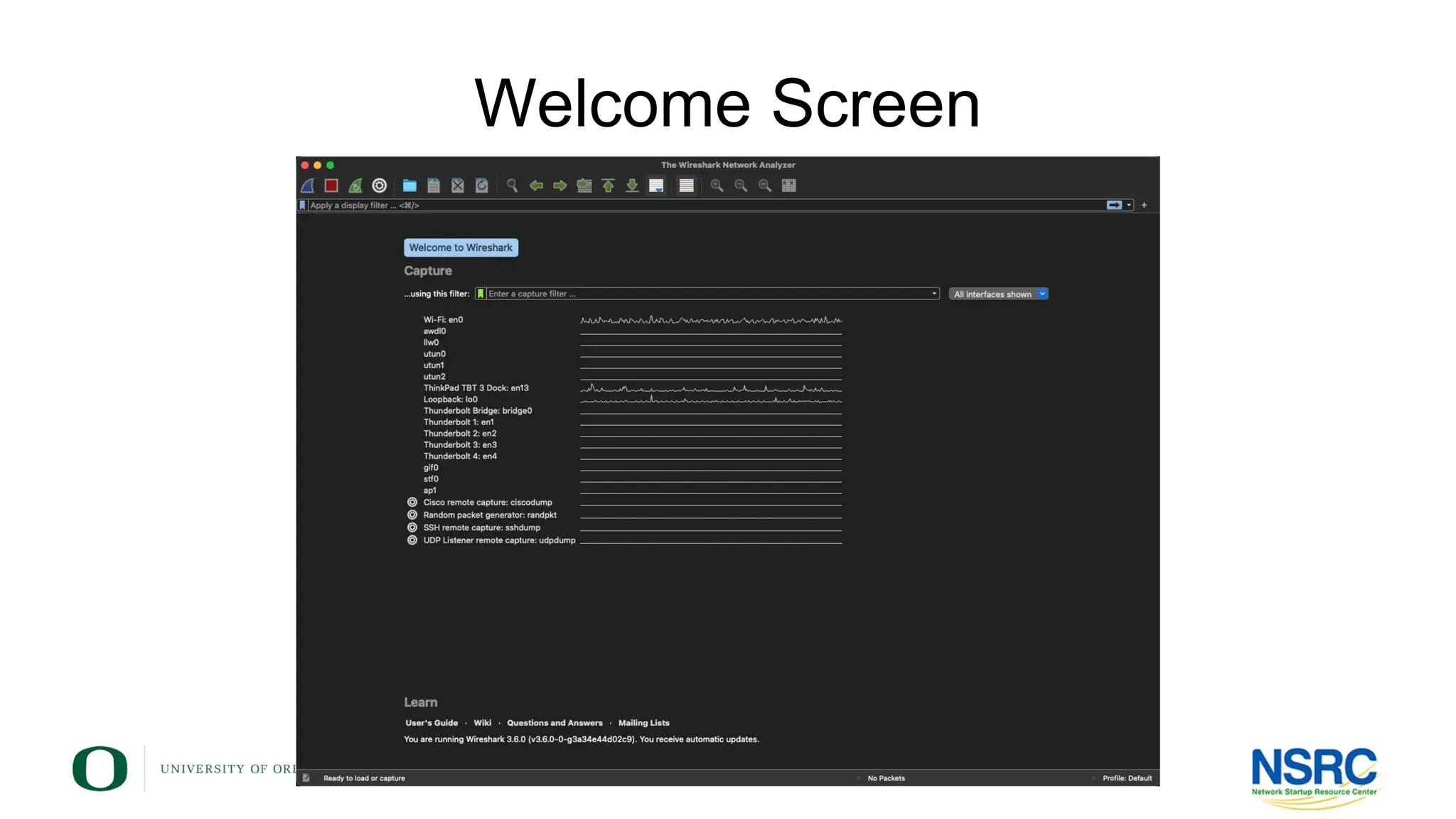
Task: Open capture filter bookmarks green icon
Action: [481, 294]
